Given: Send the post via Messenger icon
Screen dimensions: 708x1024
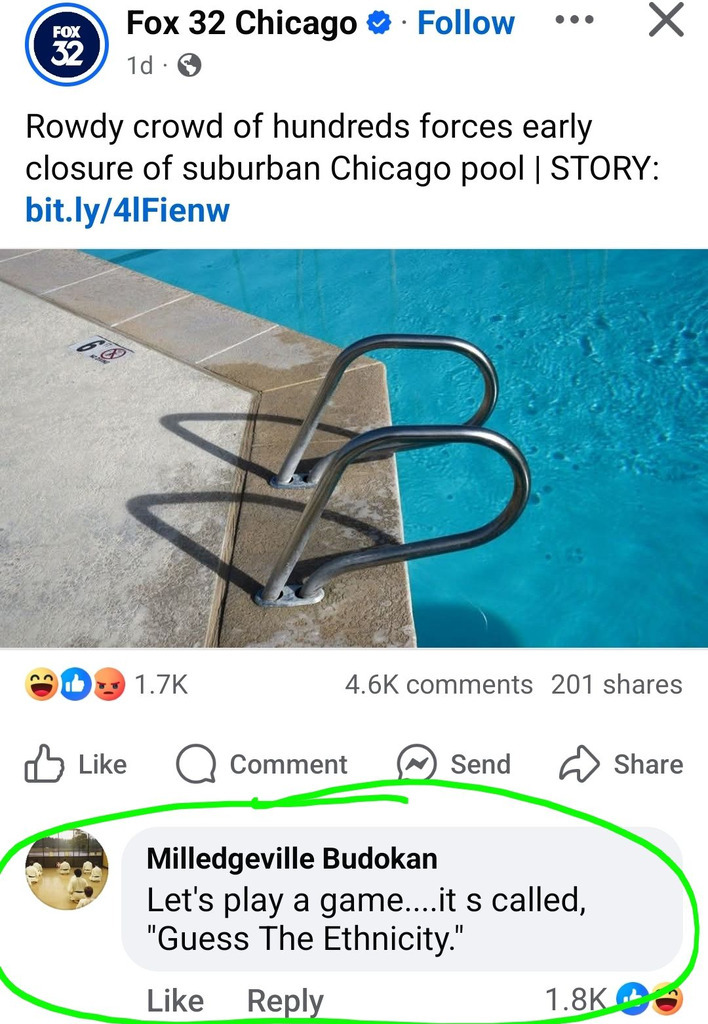Looking at the screenshot, I should (x=454, y=763).
